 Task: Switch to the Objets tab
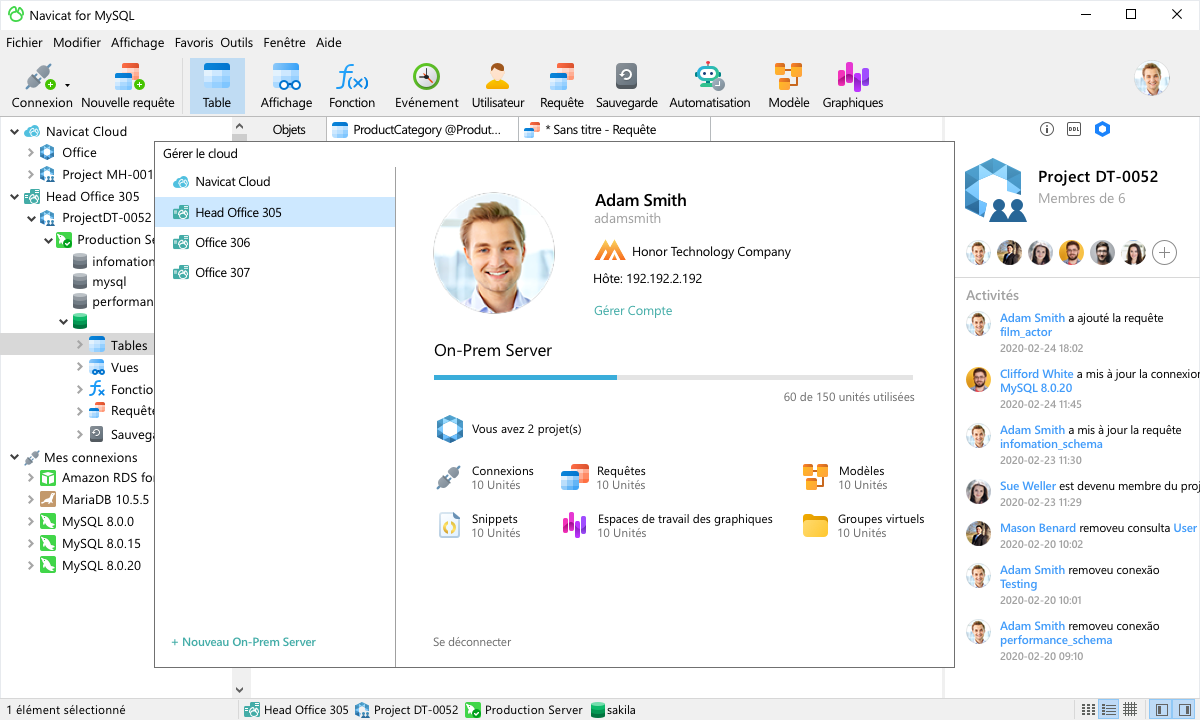click(x=289, y=130)
